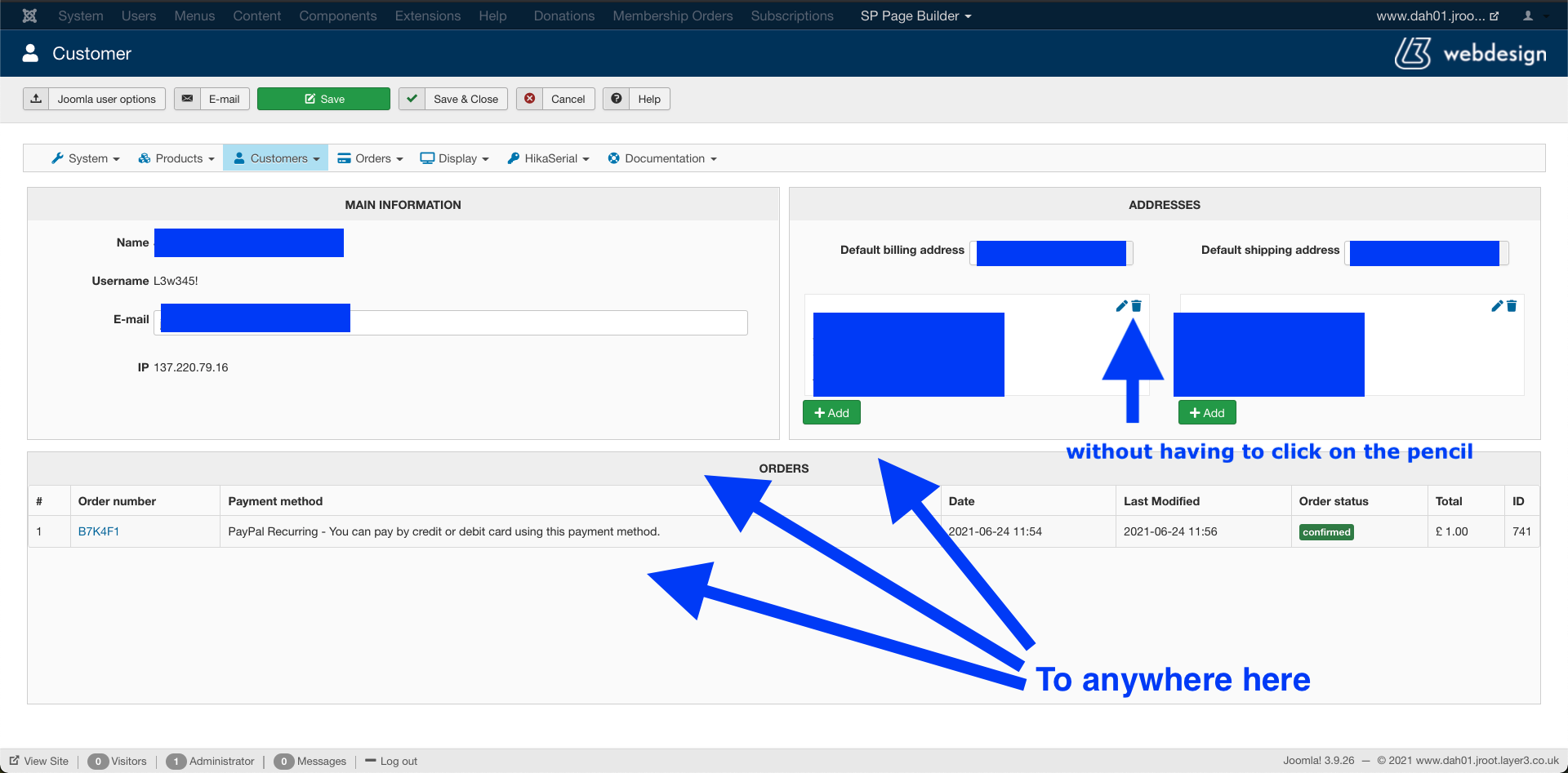1568x773 pixels.
Task: Delete shipping address with trash icon
Action: [x=1512, y=306]
